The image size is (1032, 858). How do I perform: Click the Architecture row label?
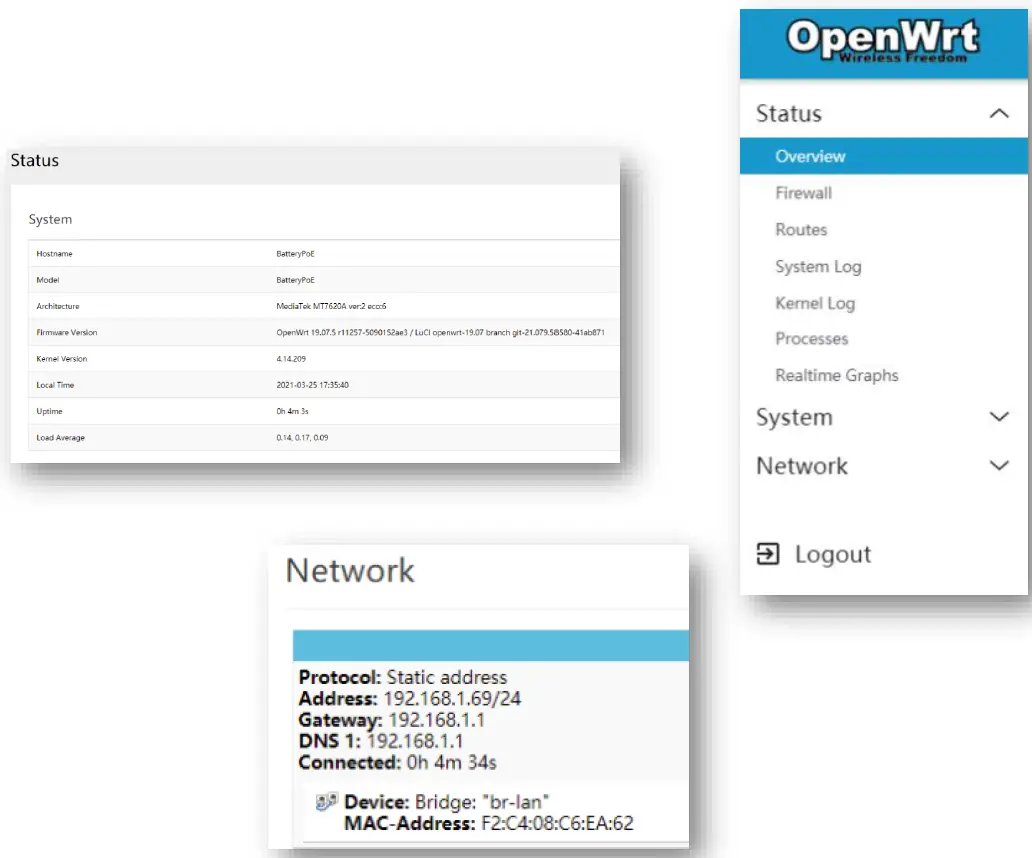[58, 306]
